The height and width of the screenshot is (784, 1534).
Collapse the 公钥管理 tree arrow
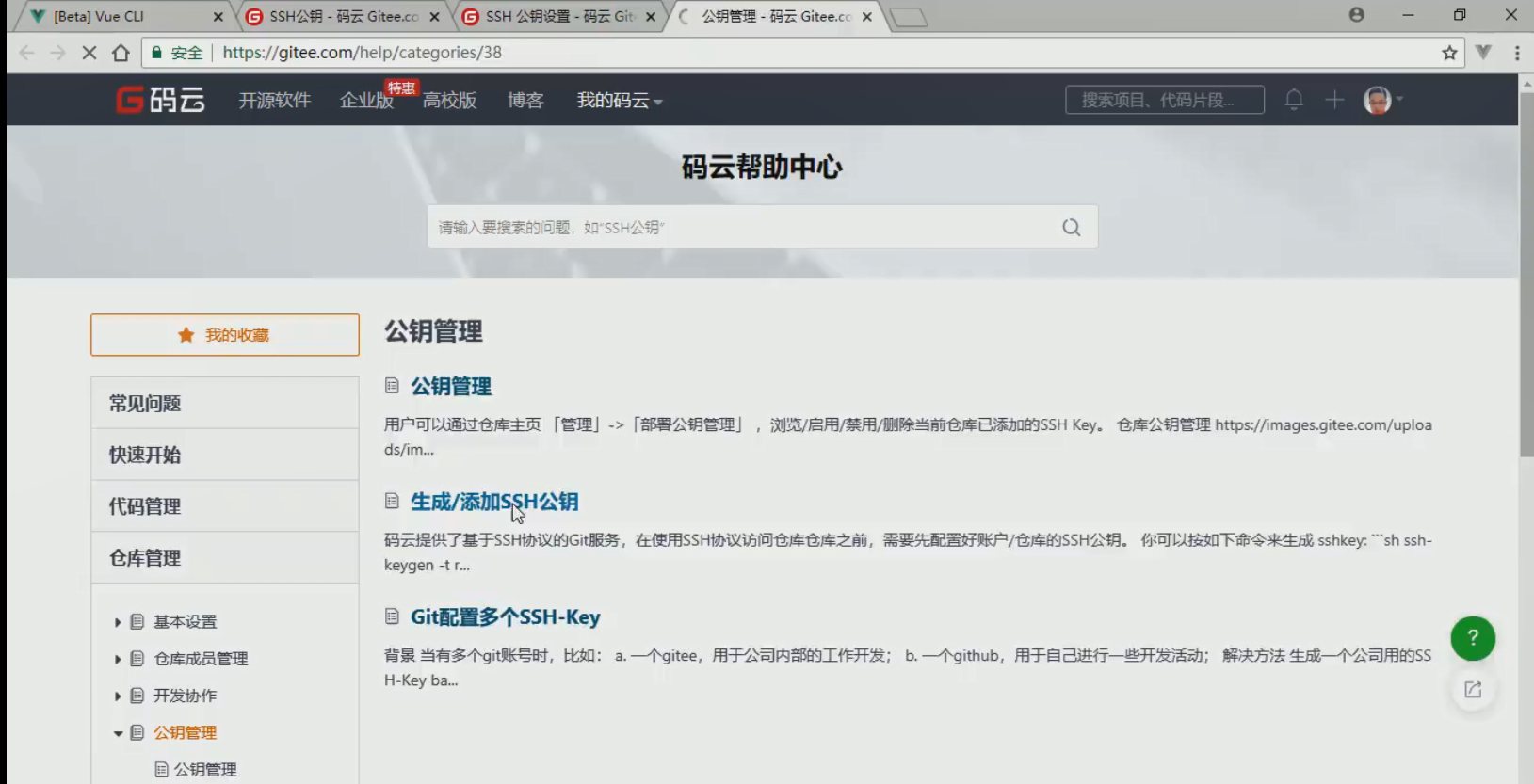click(x=118, y=733)
